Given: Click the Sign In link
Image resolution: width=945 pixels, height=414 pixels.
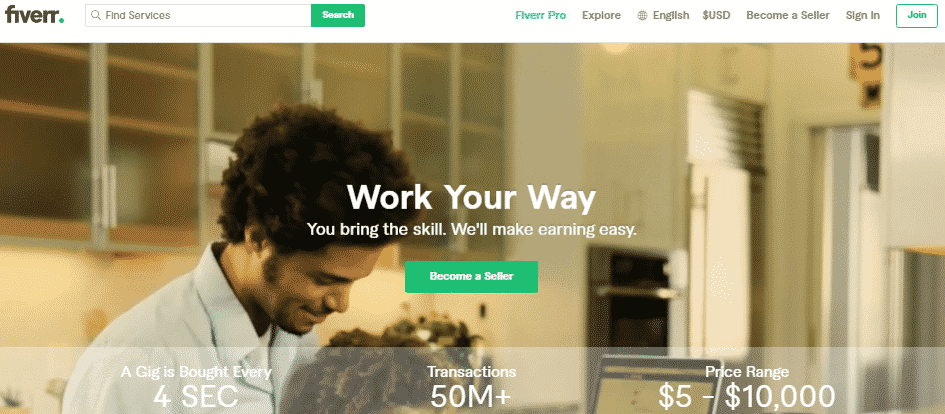Looking at the screenshot, I should [x=862, y=16].
